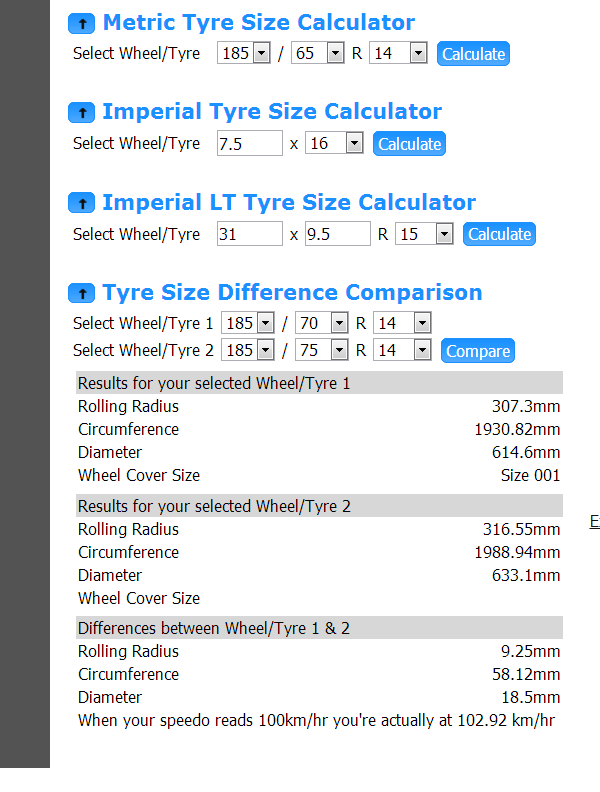Click Calculate in Imperial Tyre Size Calculator

point(409,143)
